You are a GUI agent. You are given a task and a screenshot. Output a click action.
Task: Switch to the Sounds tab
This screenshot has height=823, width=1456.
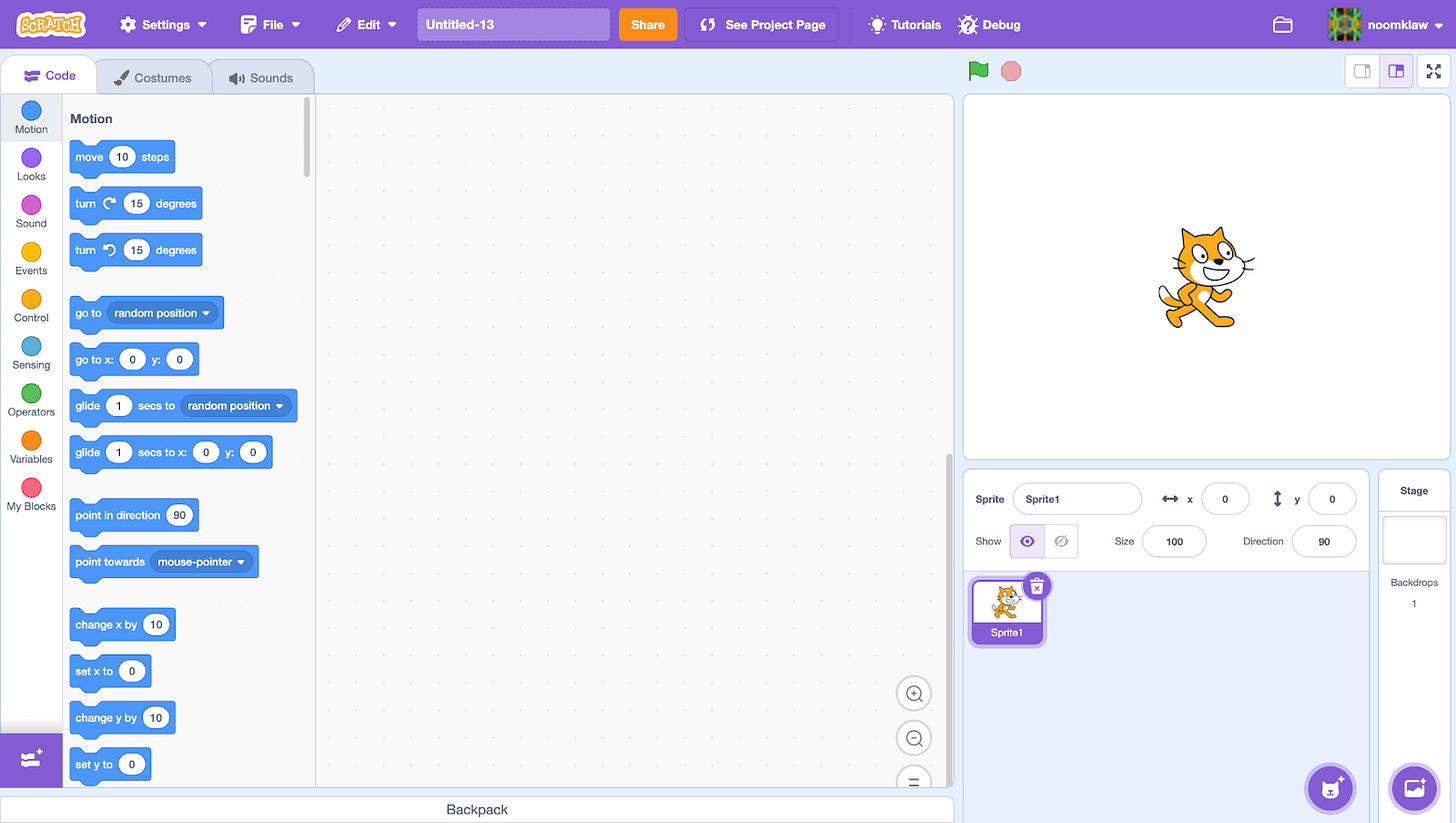261,77
